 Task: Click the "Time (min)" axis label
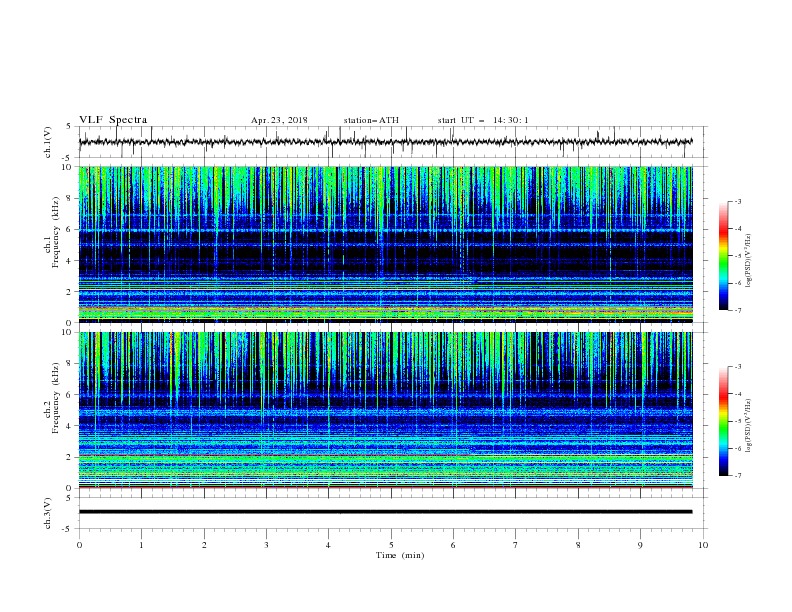[400, 555]
